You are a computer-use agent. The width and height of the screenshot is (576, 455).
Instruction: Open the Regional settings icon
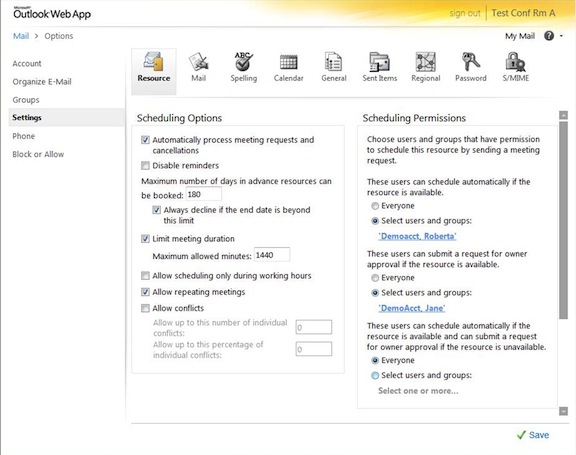(x=426, y=68)
